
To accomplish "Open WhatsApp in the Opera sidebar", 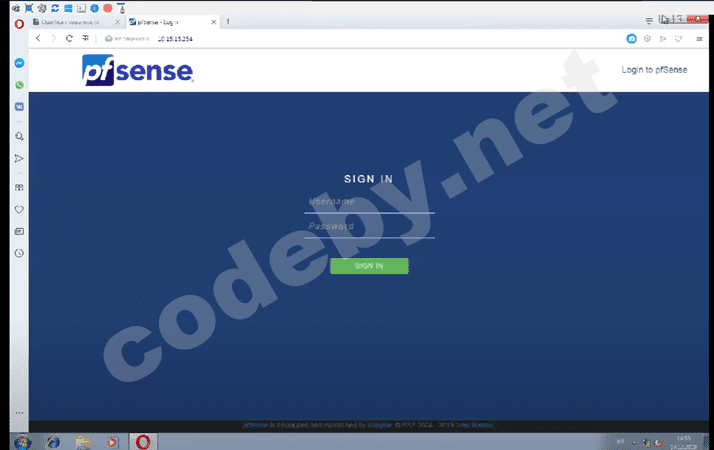I will pos(19,85).
